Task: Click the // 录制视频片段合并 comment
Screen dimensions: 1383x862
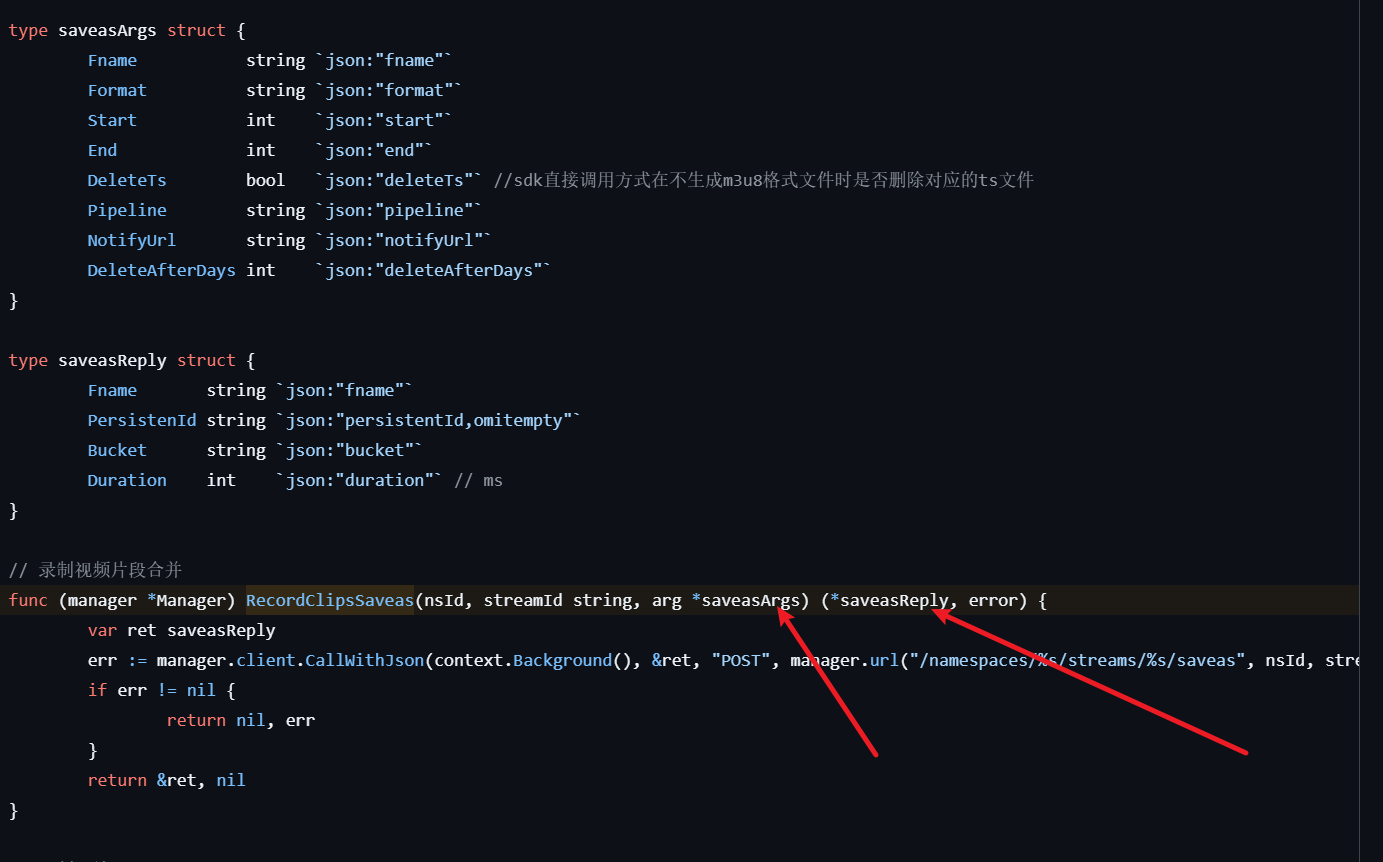Action: click(x=95, y=570)
